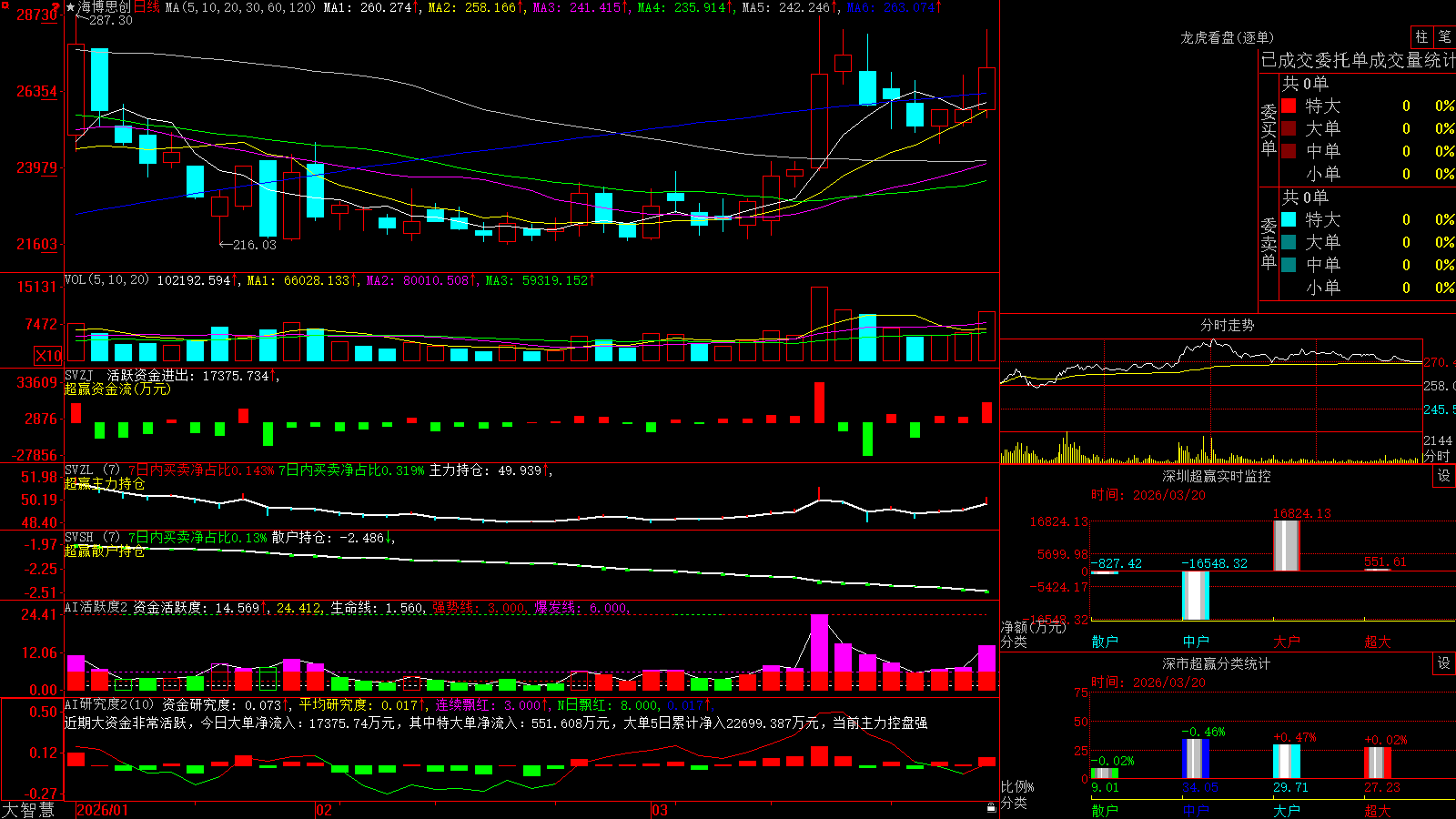Click the 03 month marker on the time axis
Viewport: 1456px width, 819px height.
tap(660, 810)
